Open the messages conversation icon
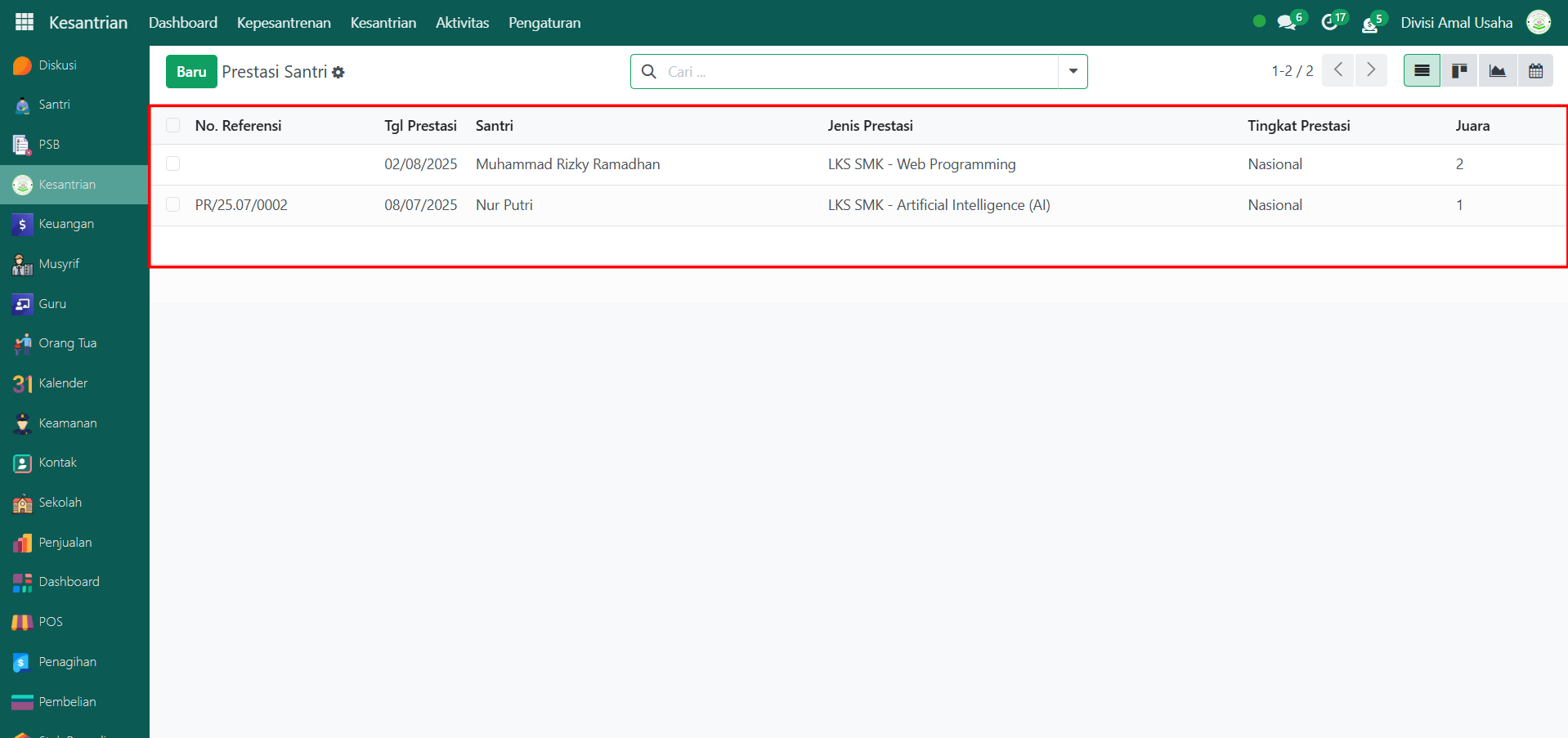Viewport: 1568px width, 738px height. click(1287, 22)
